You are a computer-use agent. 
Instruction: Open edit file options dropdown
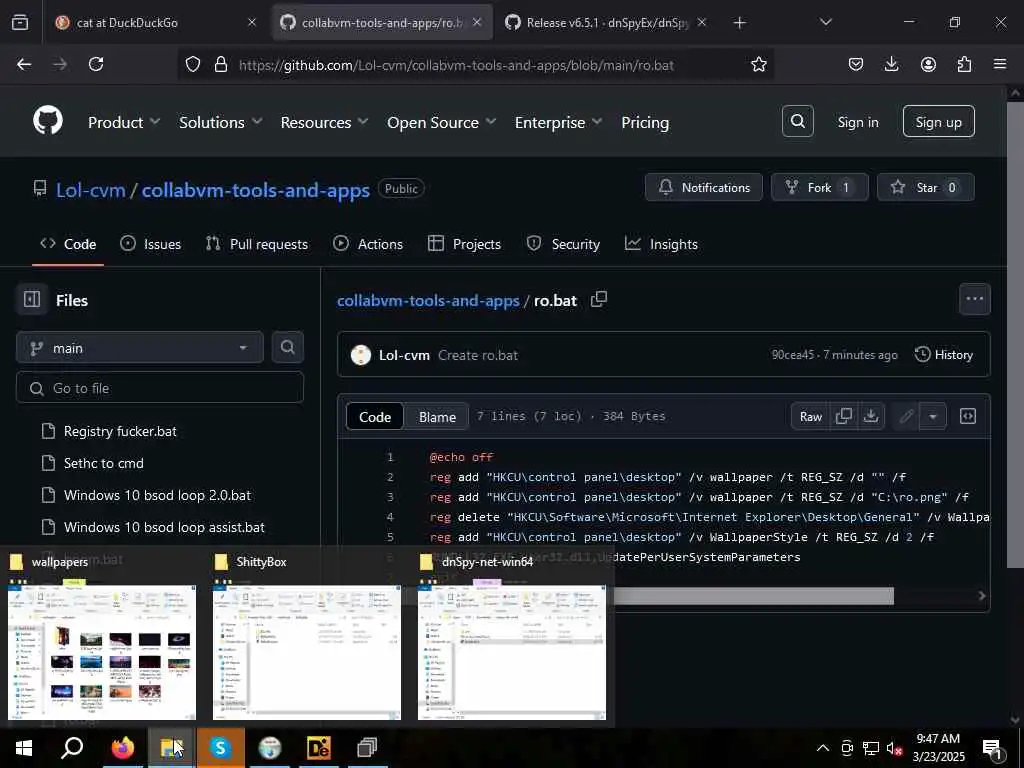tap(933, 416)
